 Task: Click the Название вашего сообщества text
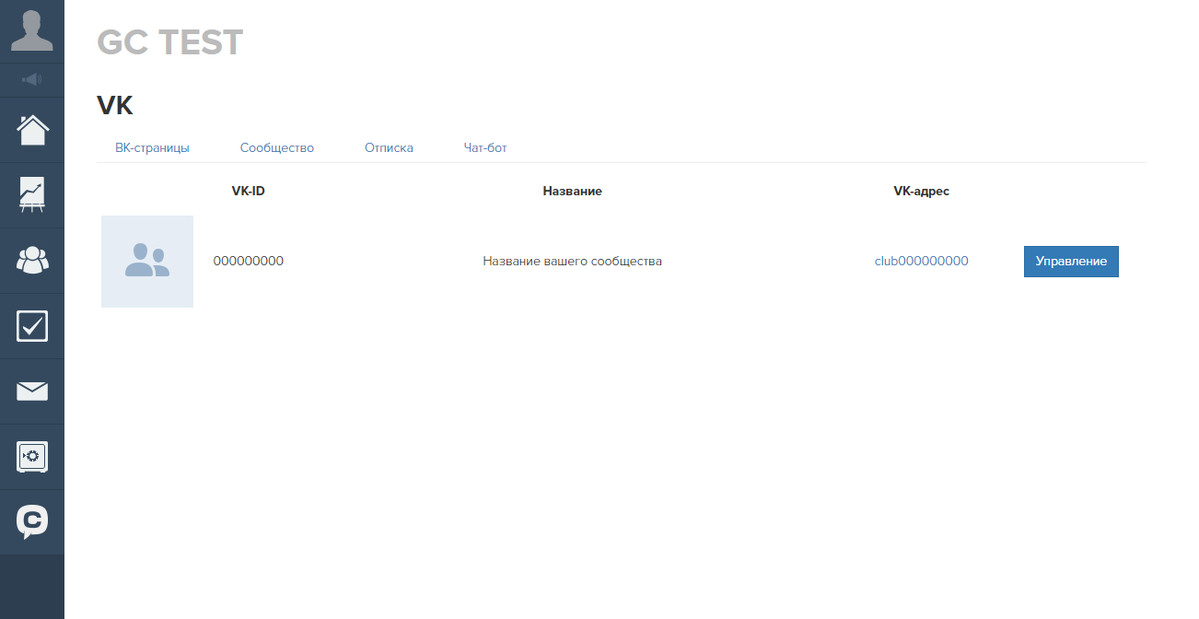572,261
